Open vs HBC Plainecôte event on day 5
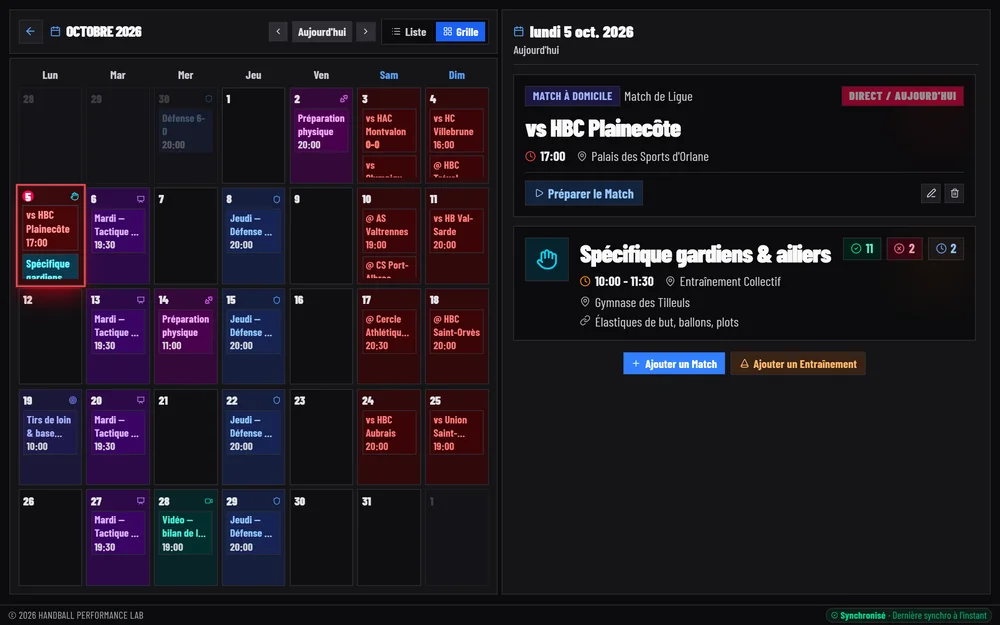This screenshot has height=625, width=1000. coord(50,228)
